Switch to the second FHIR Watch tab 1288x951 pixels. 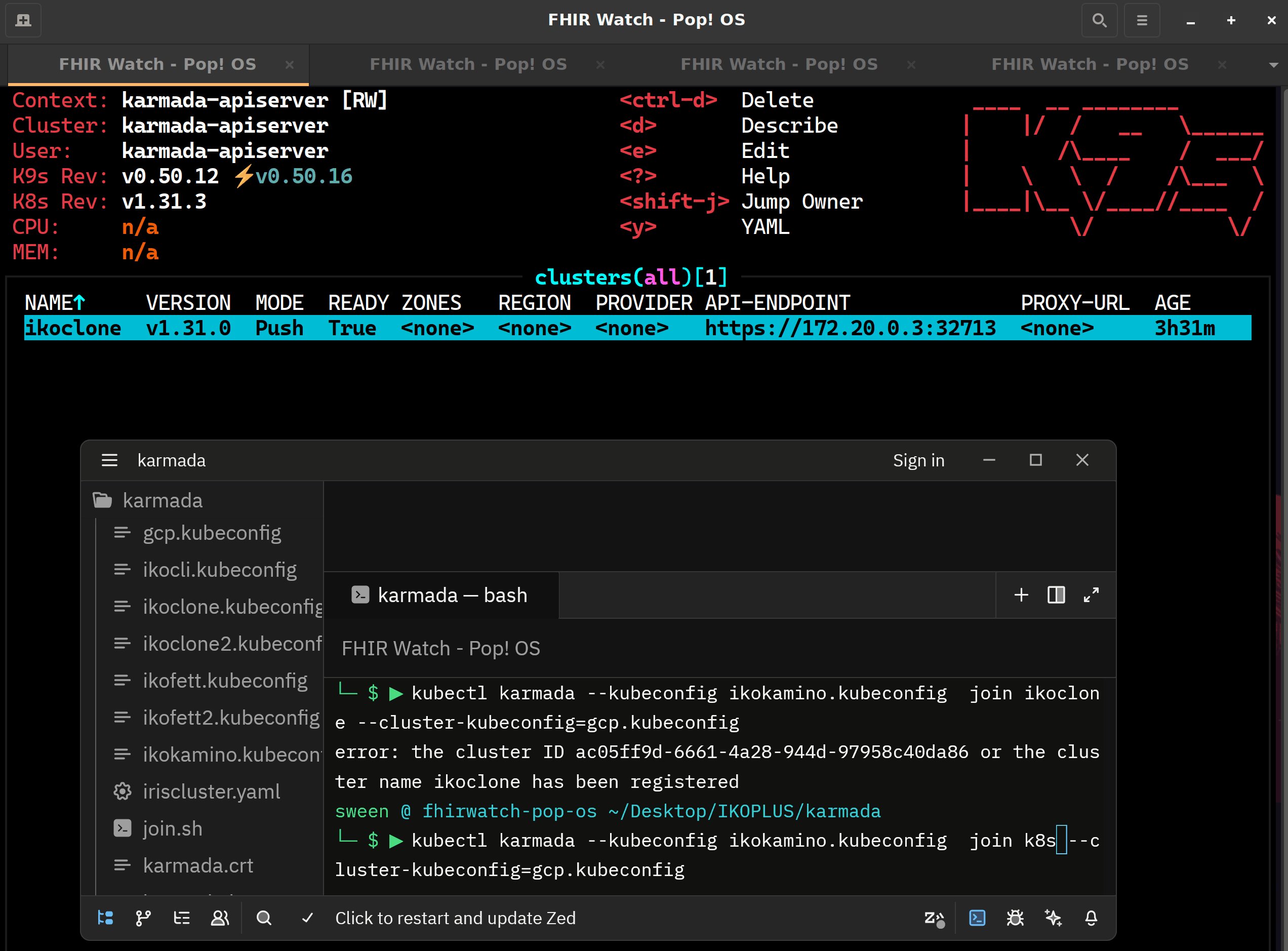coord(468,64)
